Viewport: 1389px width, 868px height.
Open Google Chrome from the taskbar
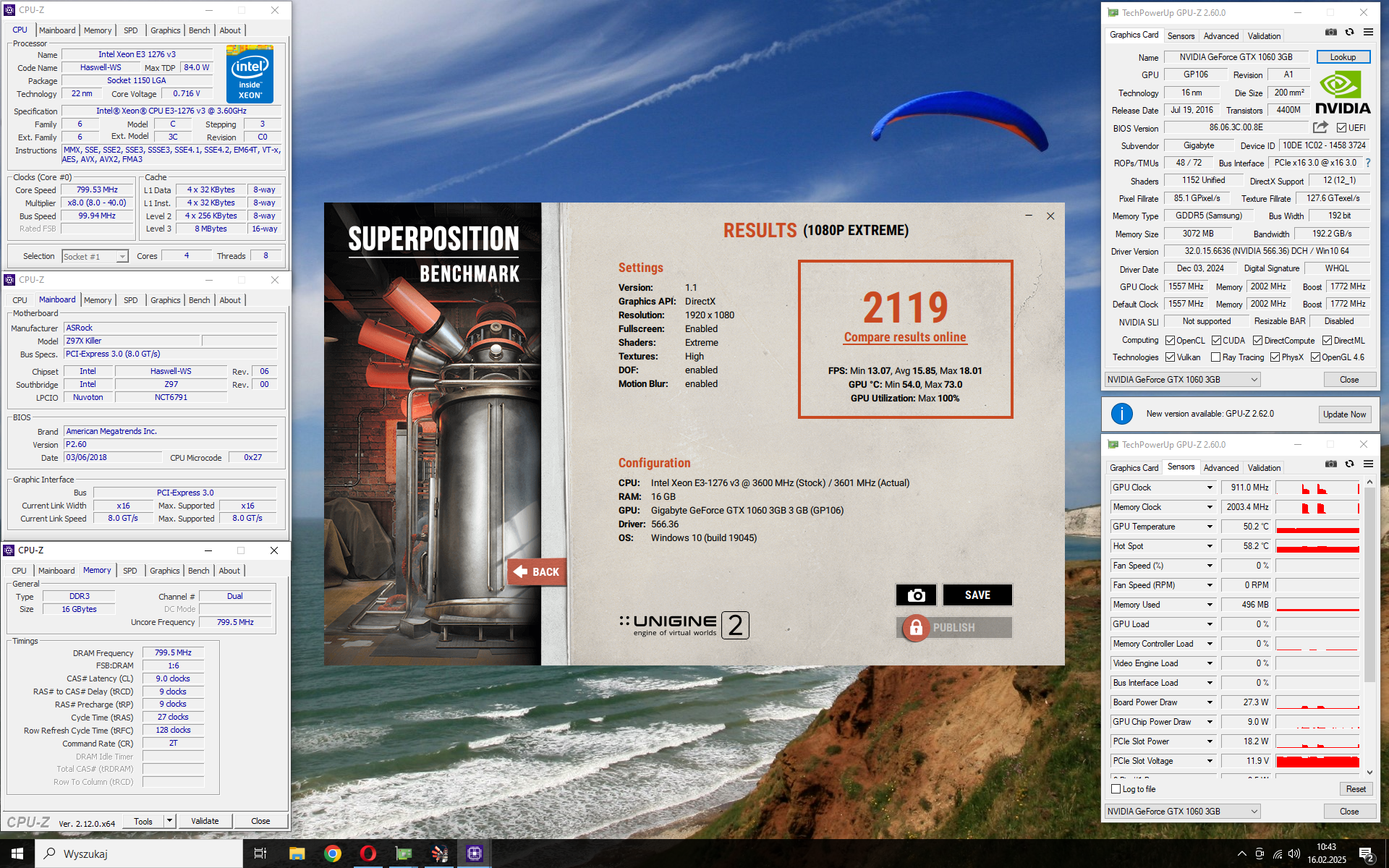pos(333,854)
